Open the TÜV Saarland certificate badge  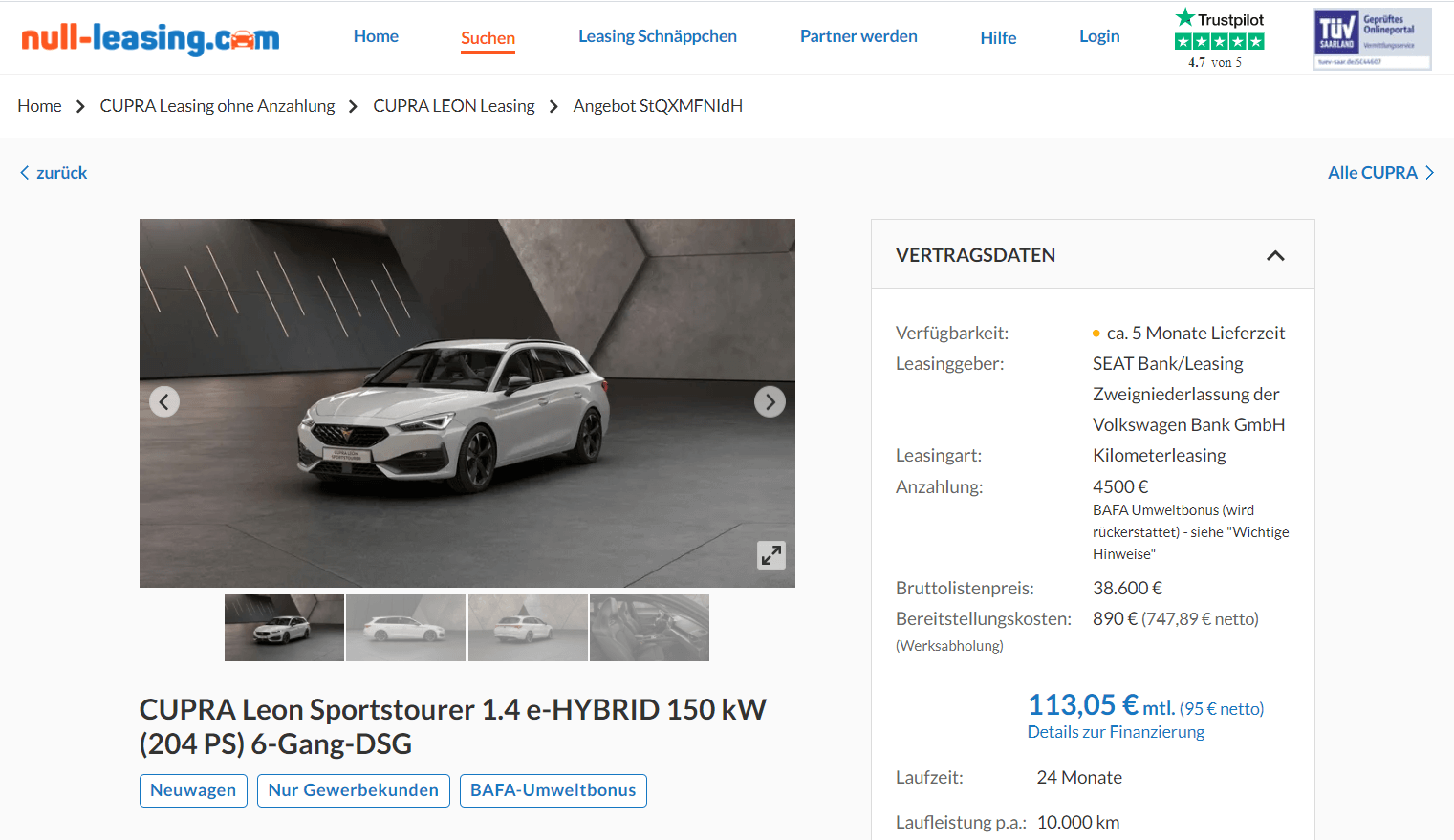(x=1372, y=38)
